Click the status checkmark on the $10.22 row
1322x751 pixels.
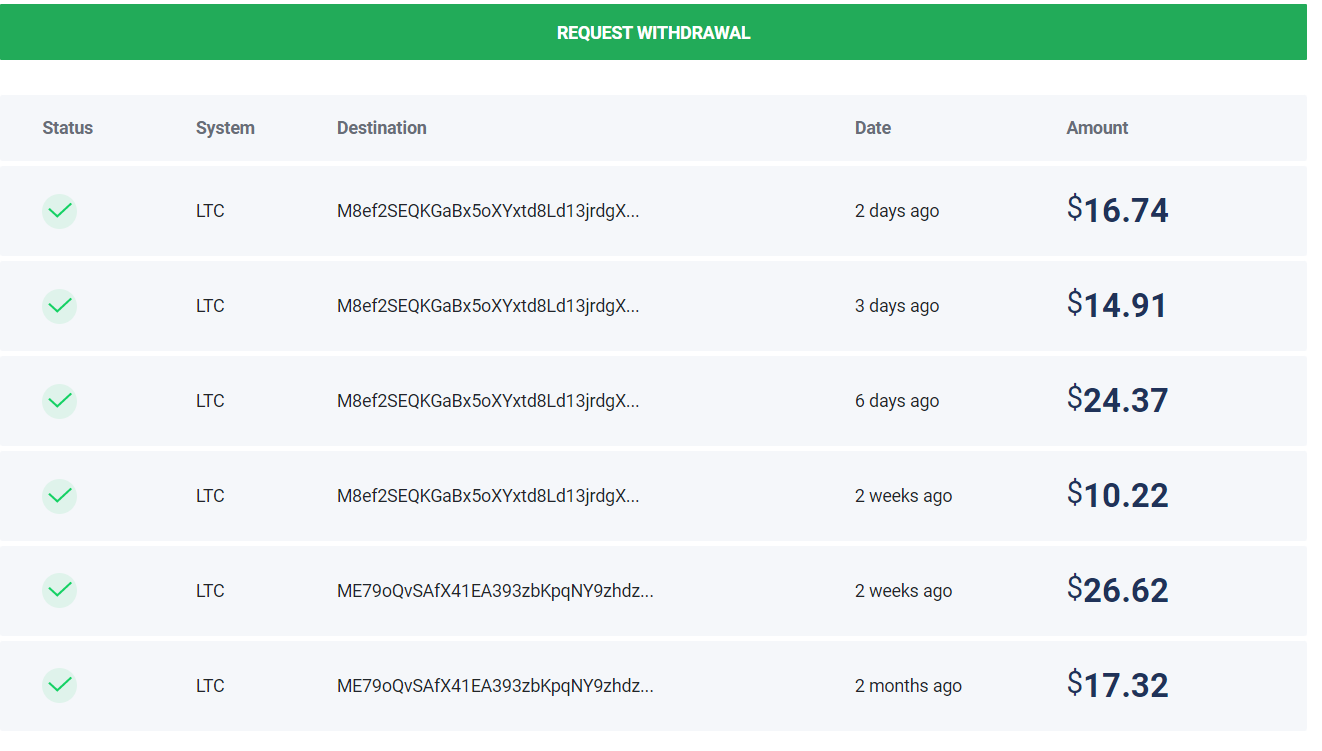[x=60, y=496]
